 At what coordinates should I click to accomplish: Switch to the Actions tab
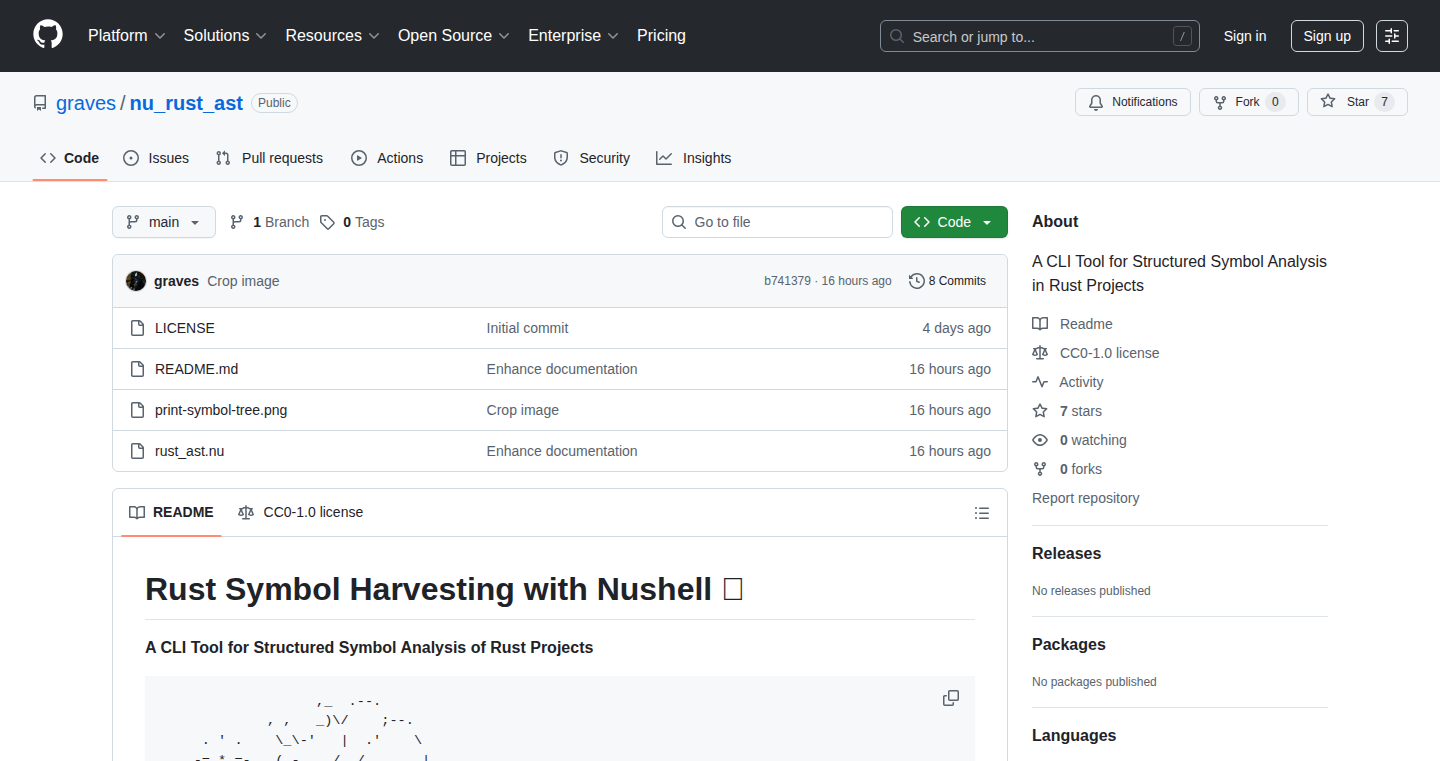[387, 158]
